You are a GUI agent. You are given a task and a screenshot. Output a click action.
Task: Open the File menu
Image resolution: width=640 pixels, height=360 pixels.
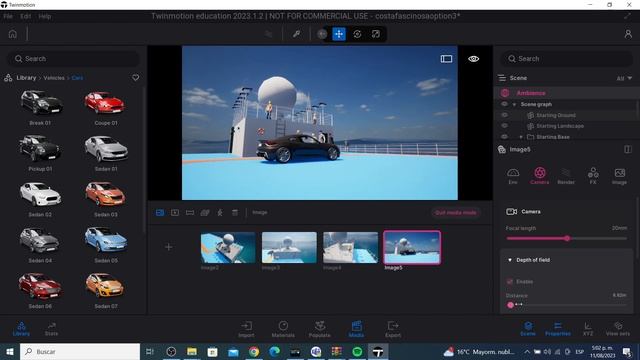(8, 16)
